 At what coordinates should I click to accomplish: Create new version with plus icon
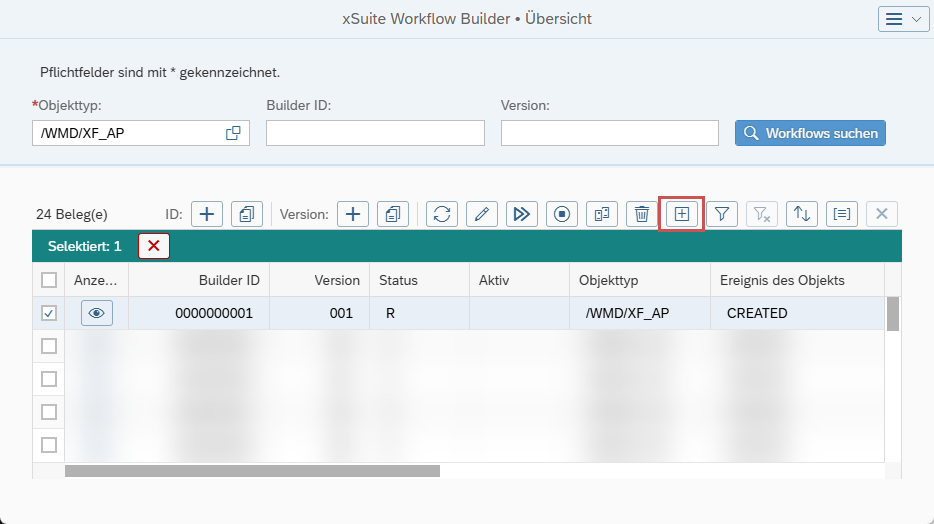click(353, 214)
